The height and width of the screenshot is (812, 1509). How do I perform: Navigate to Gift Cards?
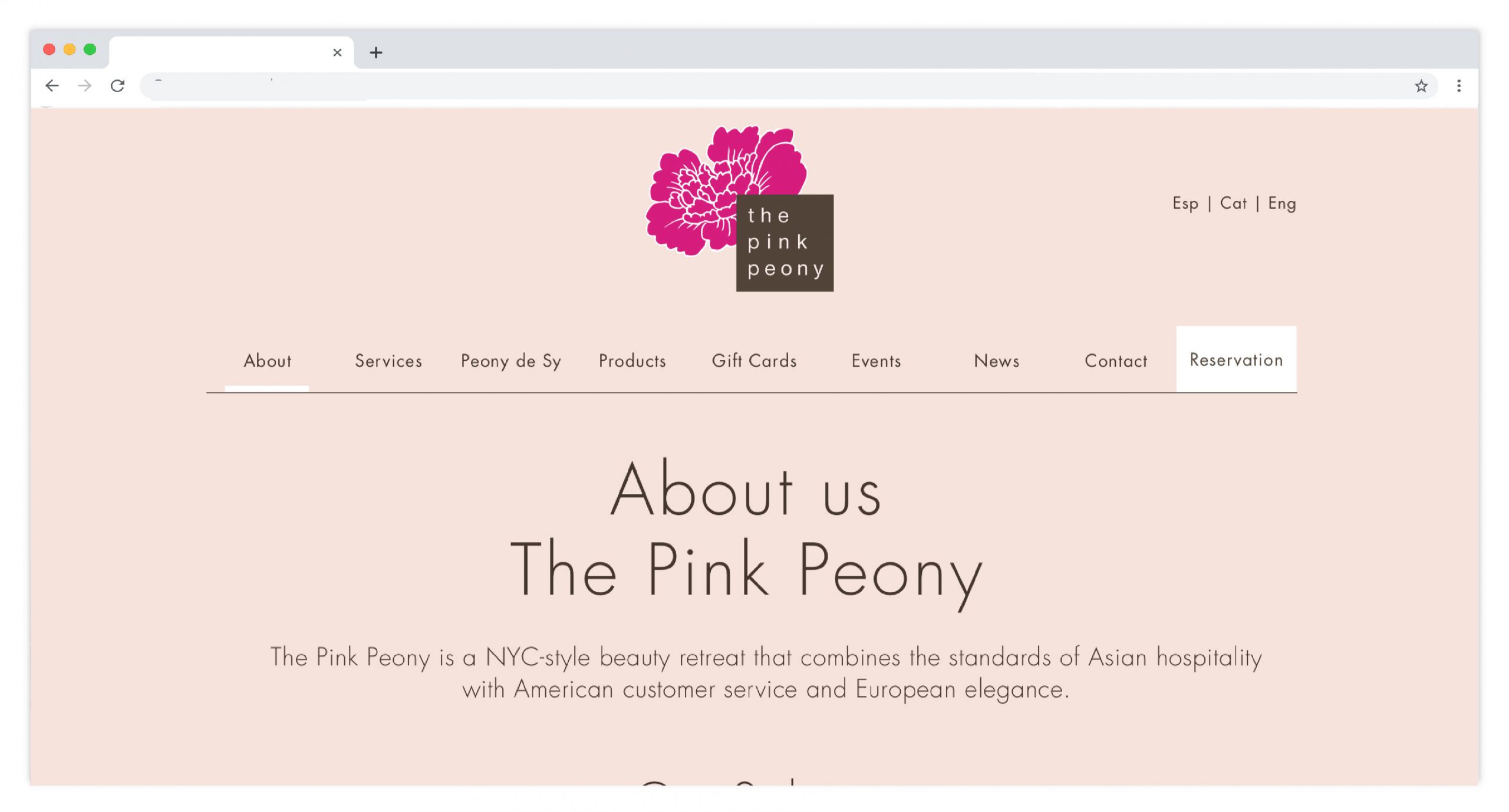(754, 361)
